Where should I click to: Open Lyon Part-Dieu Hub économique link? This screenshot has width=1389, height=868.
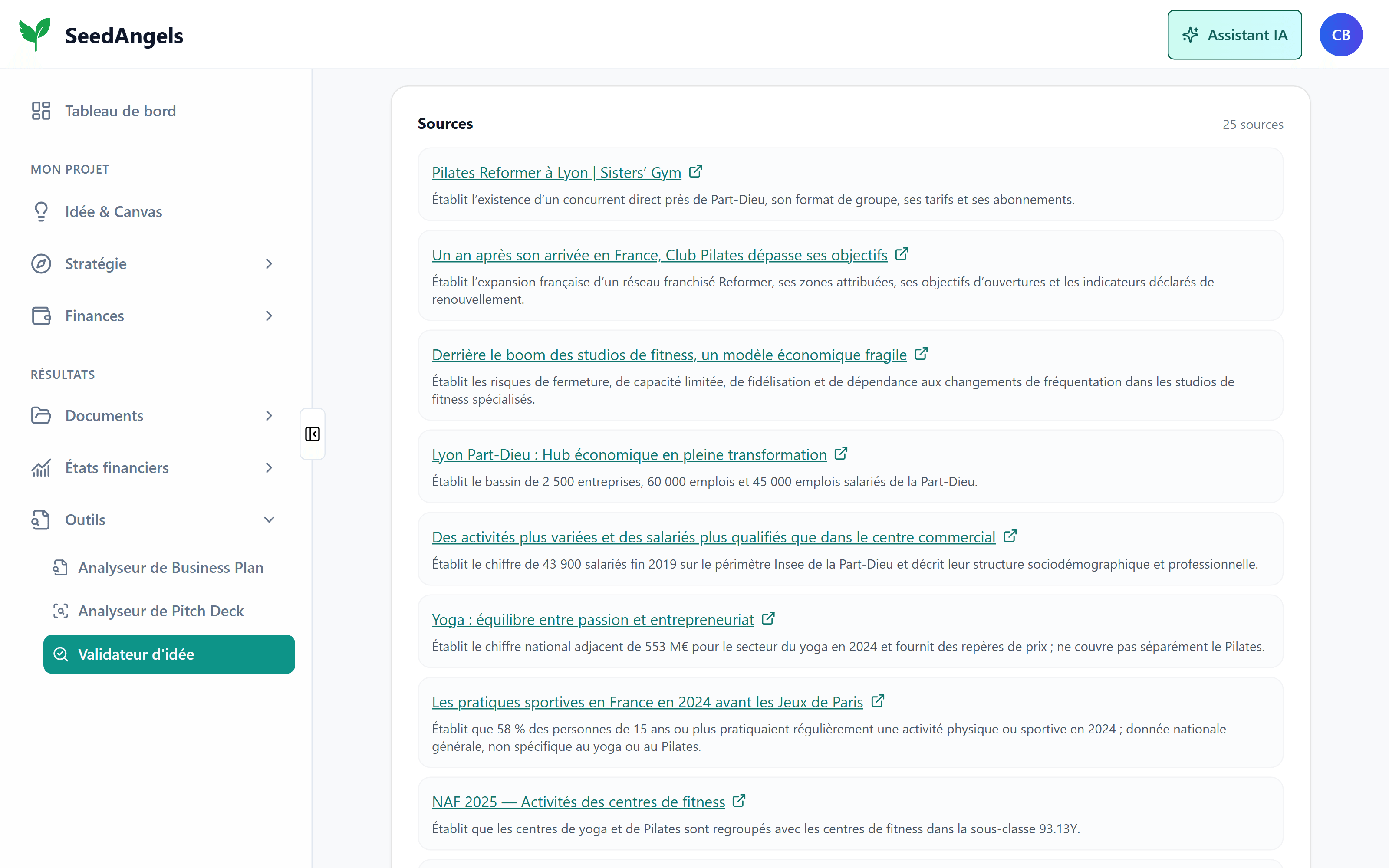[629, 455]
